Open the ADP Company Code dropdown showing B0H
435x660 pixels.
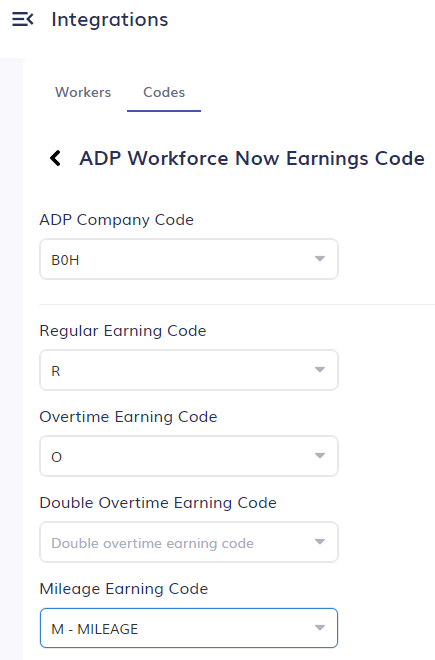coord(189,259)
